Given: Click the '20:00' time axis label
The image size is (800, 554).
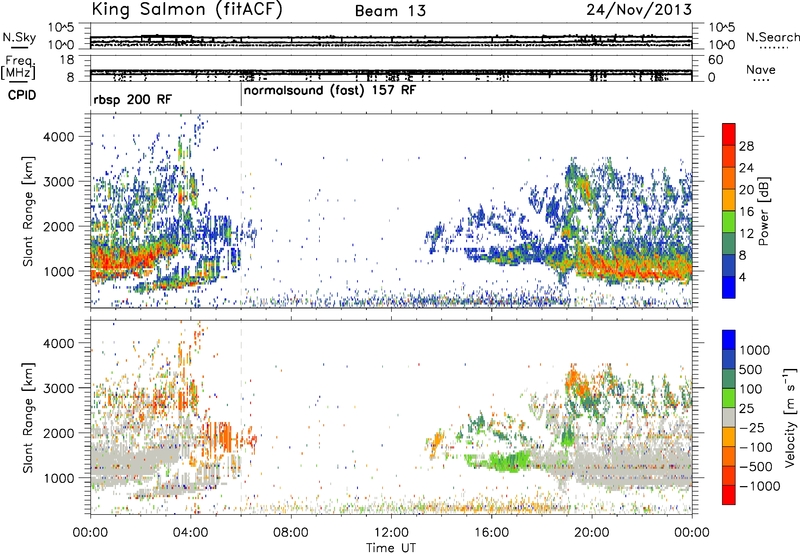Looking at the screenshot, I should pyautogui.click(x=592, y=533).
